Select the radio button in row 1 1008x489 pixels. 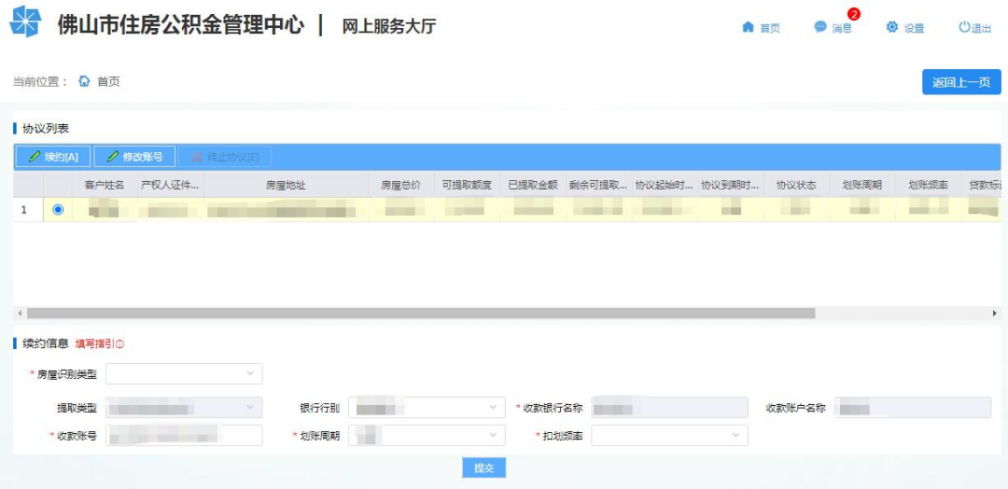pyautogui.click(x=58, y=209)
